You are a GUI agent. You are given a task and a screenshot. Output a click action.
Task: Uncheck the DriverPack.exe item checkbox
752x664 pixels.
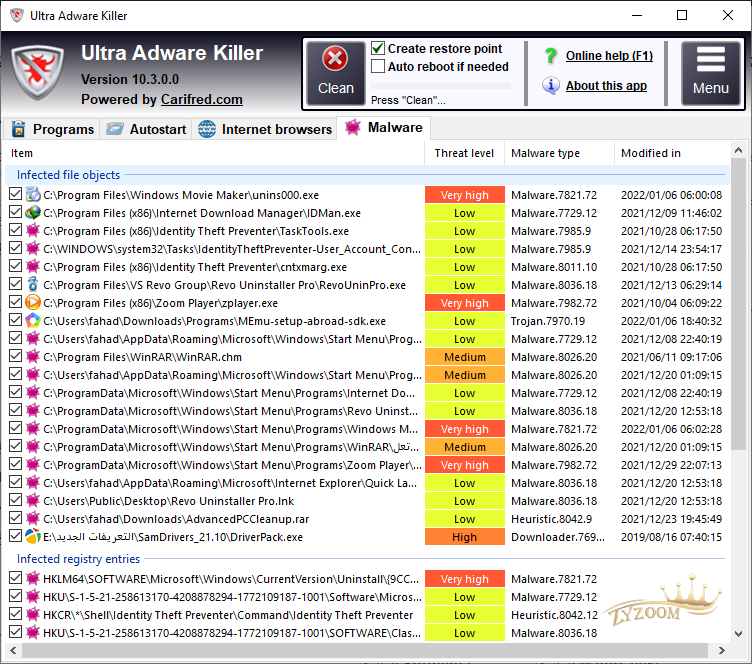pyautogui.click(x=15, y=536)
